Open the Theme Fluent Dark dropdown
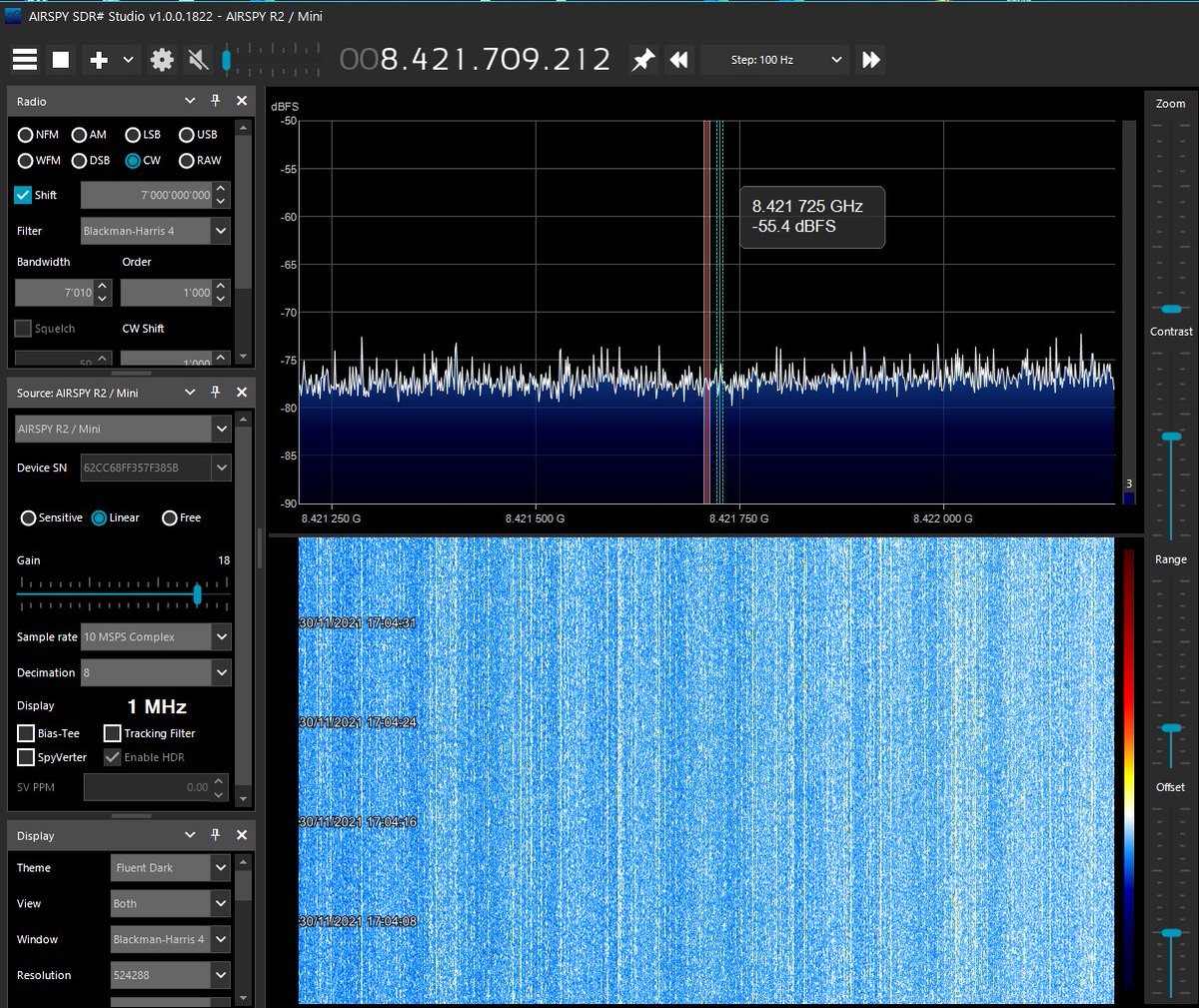Screen dimensions: 1199x1008 point(170,868)
